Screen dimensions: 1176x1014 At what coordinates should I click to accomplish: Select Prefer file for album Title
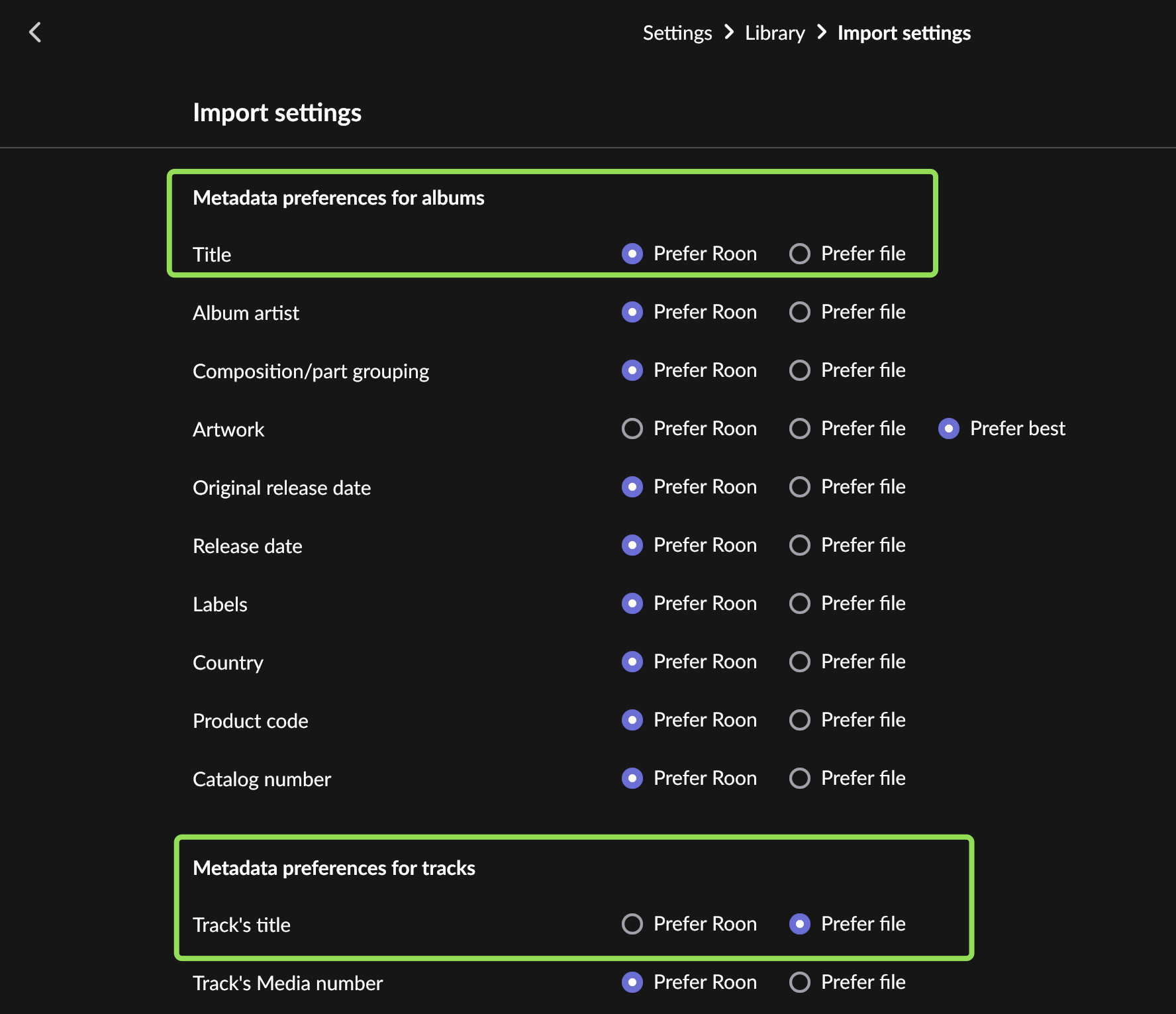[800, 254]
